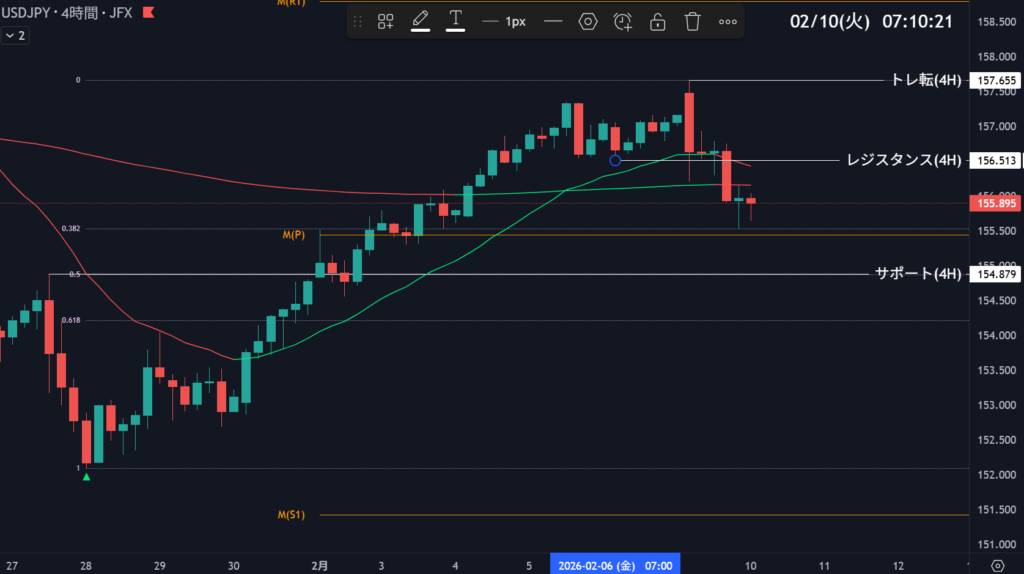Delete the drawing with the trash icon

(692, 22)
